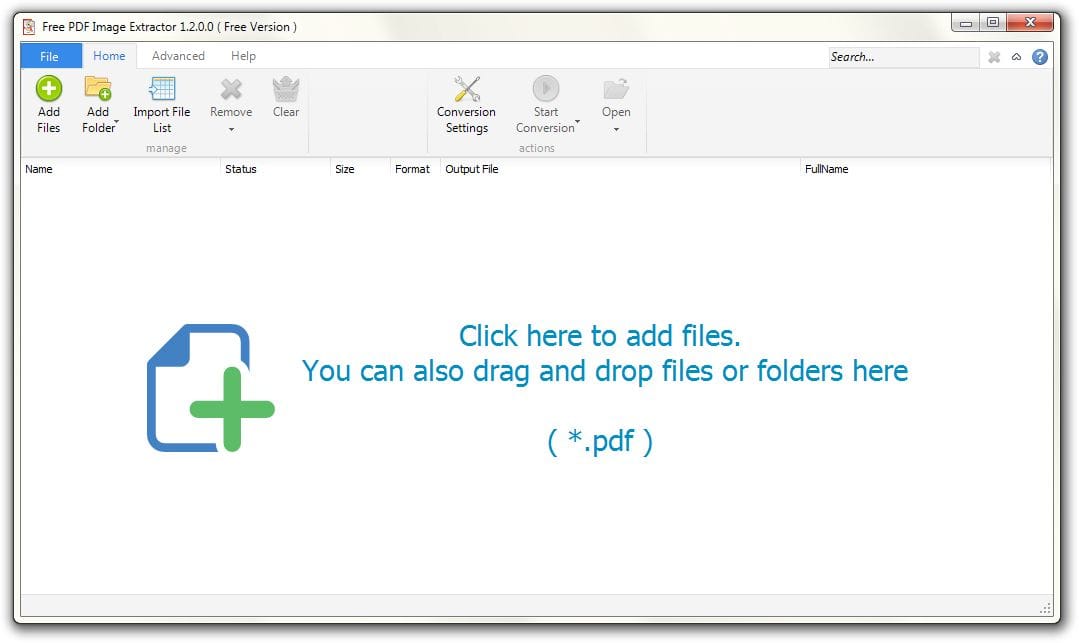The height and width of the screenshot is (643, 1079).
Task: Close the Free PDF Image Extractor window
Action: [1029, 23]
